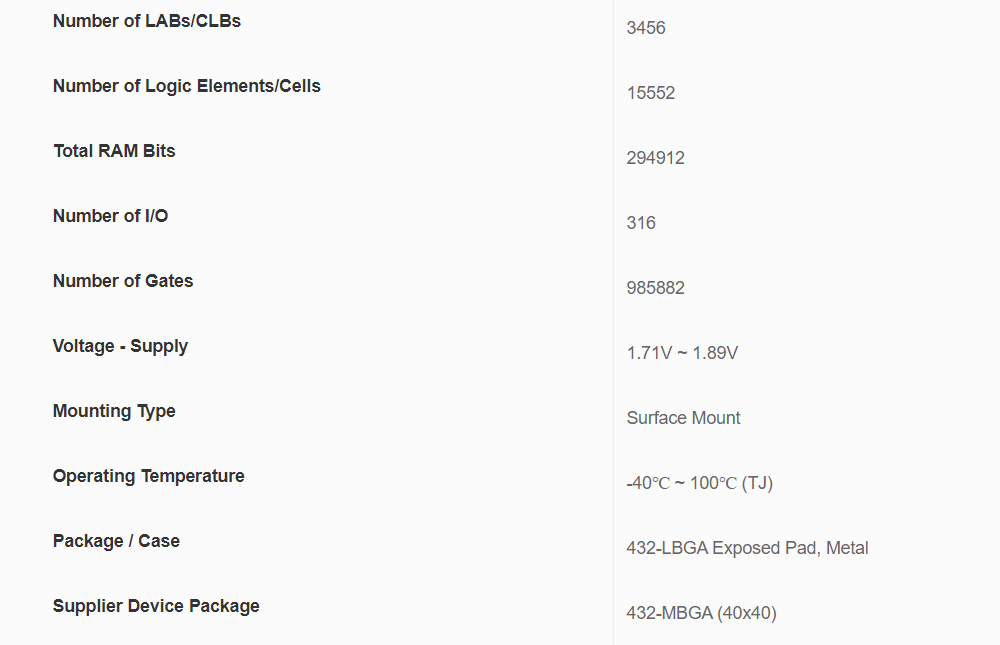Select the value 3456
Viewport: 1000px width, 645px height.
tap(646, 28)
